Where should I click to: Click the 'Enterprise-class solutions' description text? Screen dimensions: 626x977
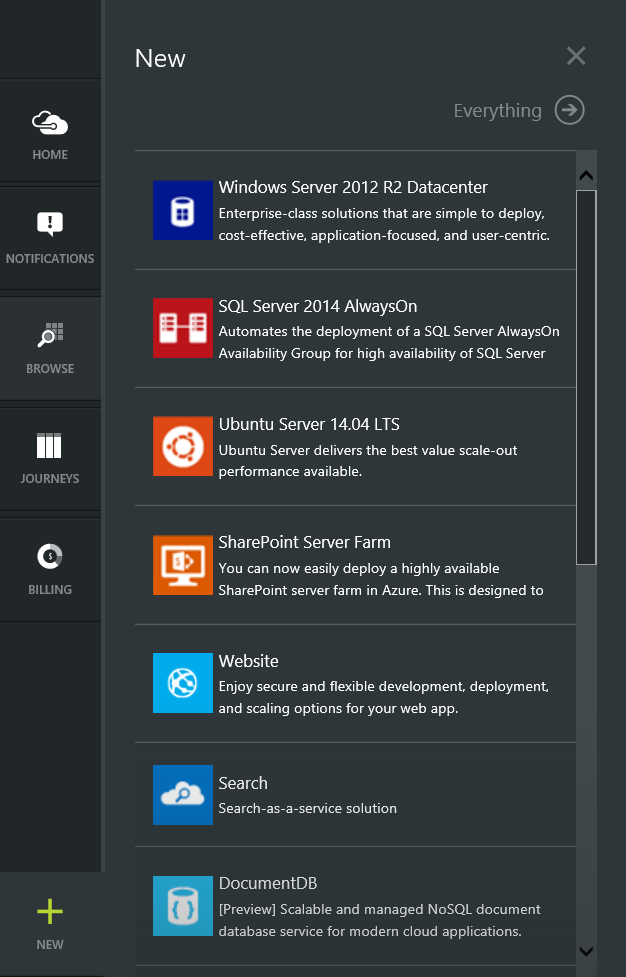tap(384, 224)
